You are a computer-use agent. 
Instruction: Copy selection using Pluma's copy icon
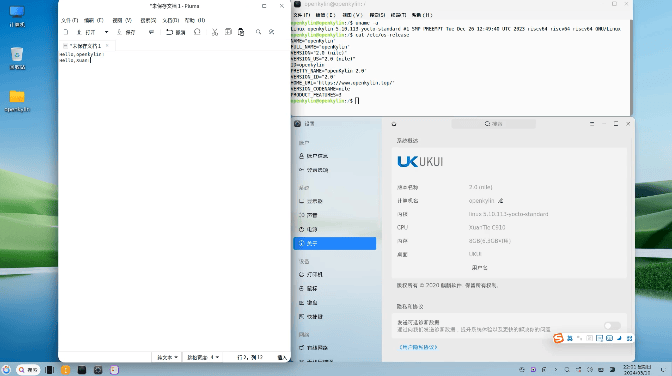(x=228, y=32)
